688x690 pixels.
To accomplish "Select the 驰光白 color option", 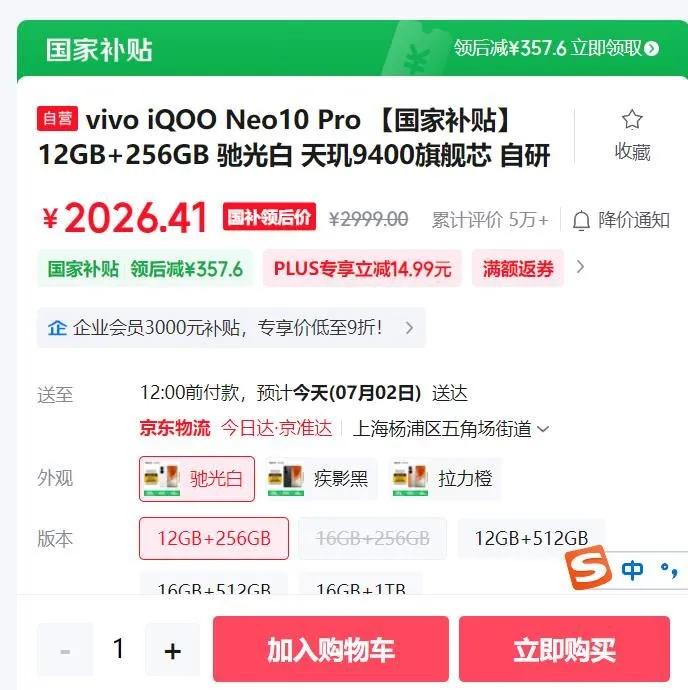I will tap(197, 479).
